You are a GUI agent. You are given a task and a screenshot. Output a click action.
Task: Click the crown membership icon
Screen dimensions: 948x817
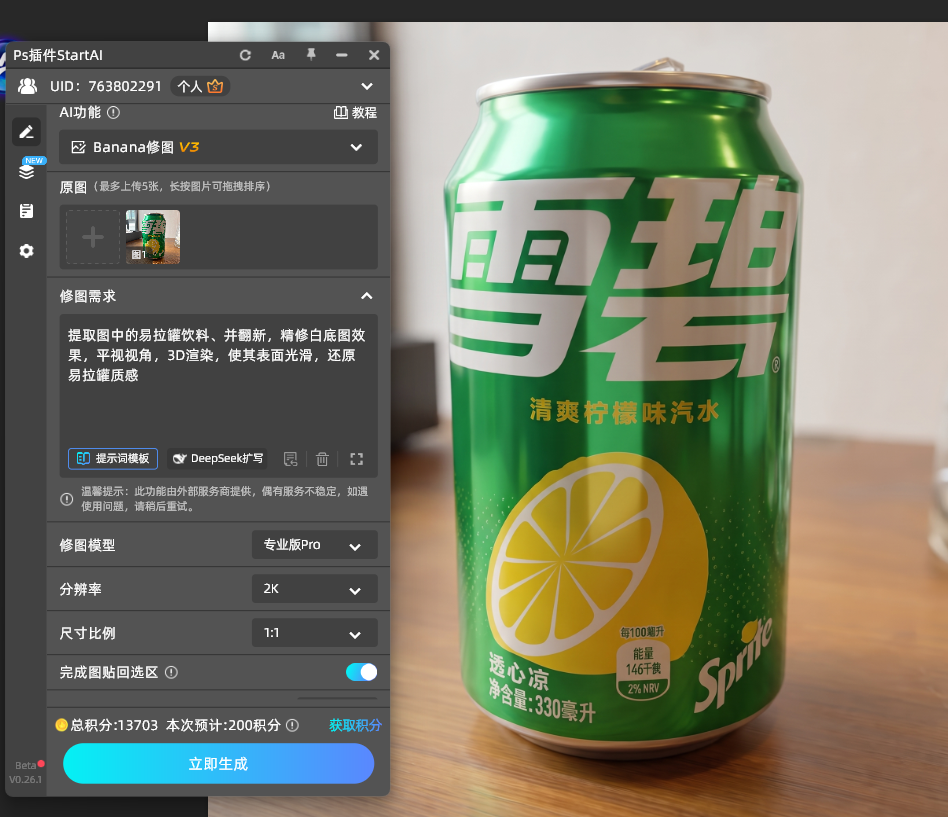(215, 86)
